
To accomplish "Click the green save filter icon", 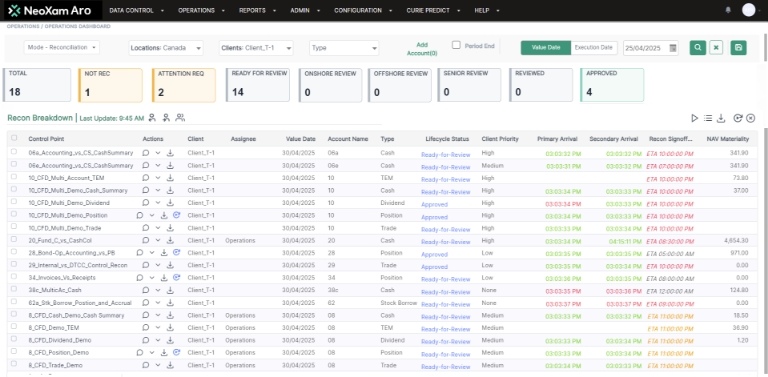I will pos(738,47).
